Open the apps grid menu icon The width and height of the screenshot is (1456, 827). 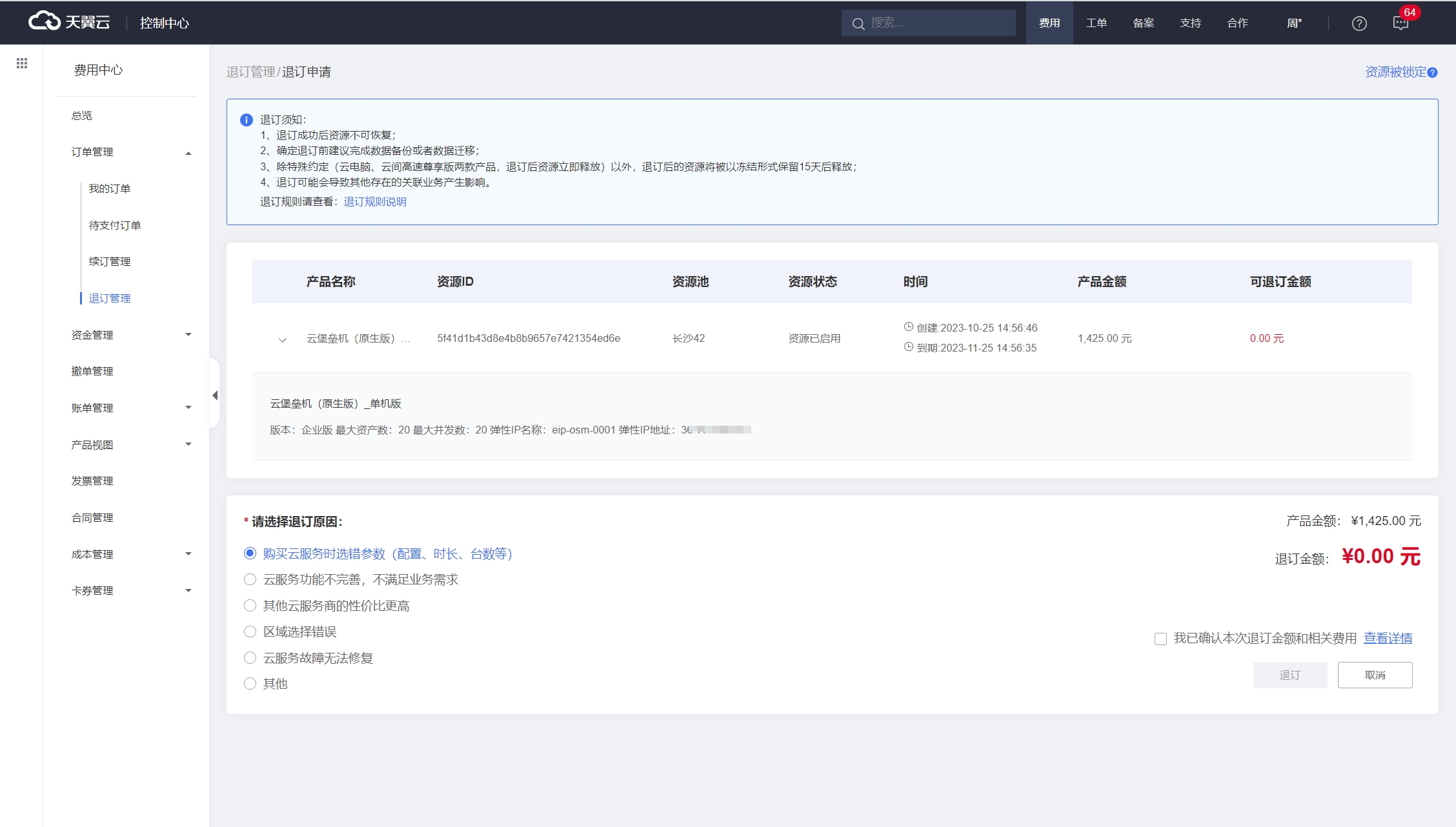22,63
